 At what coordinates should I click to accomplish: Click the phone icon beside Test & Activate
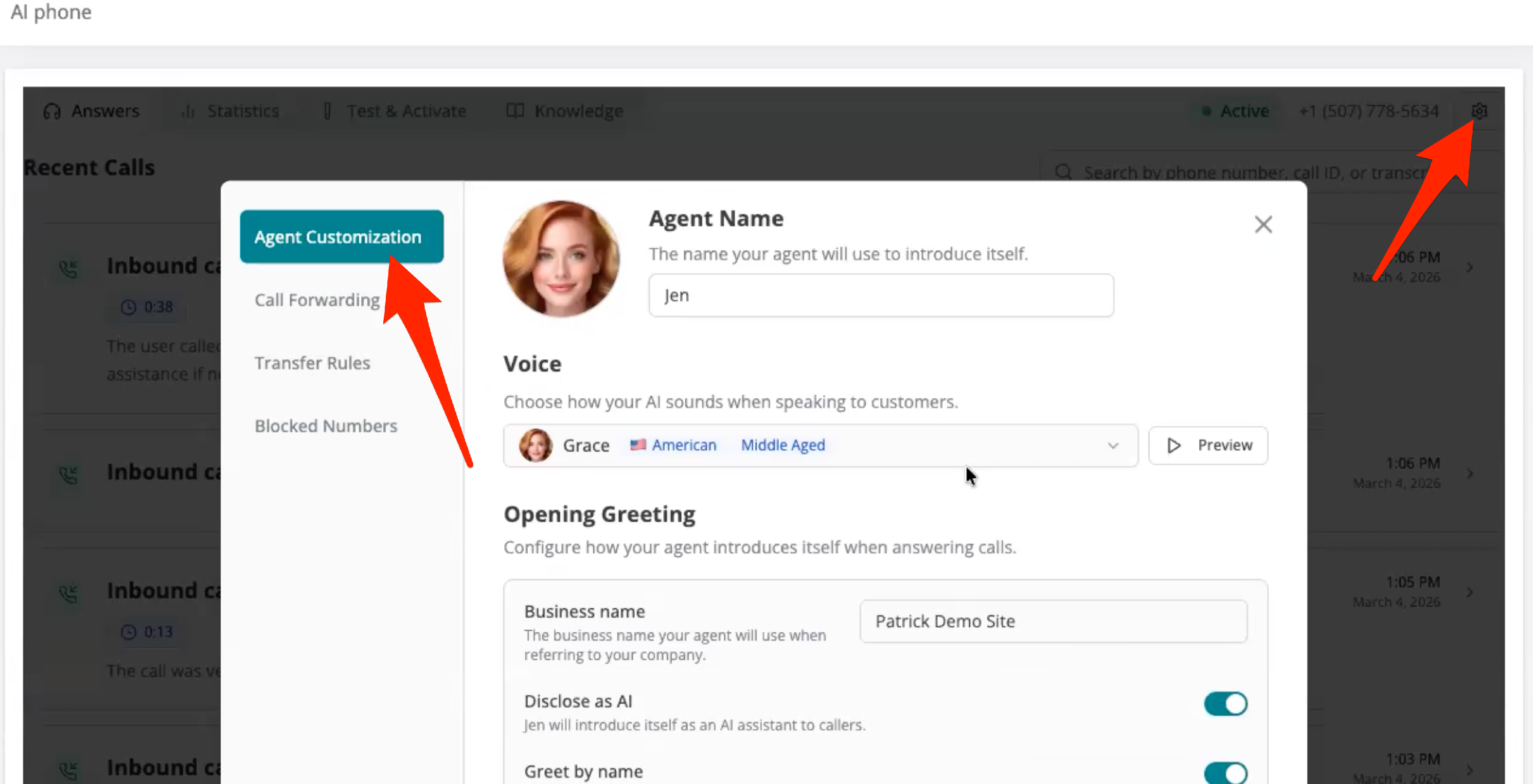pyautogui.click(x=328, y=111)
